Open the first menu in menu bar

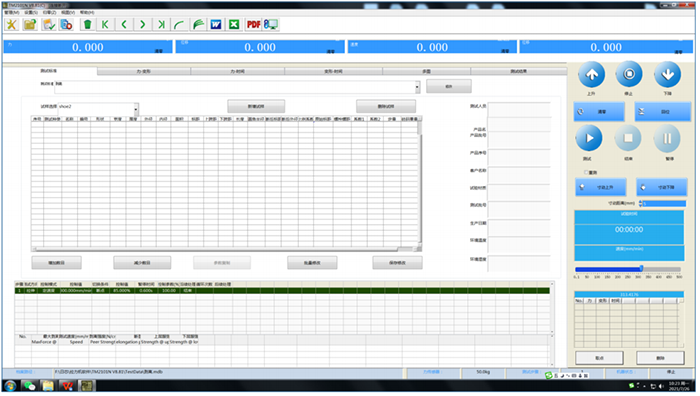coord(12,13)
